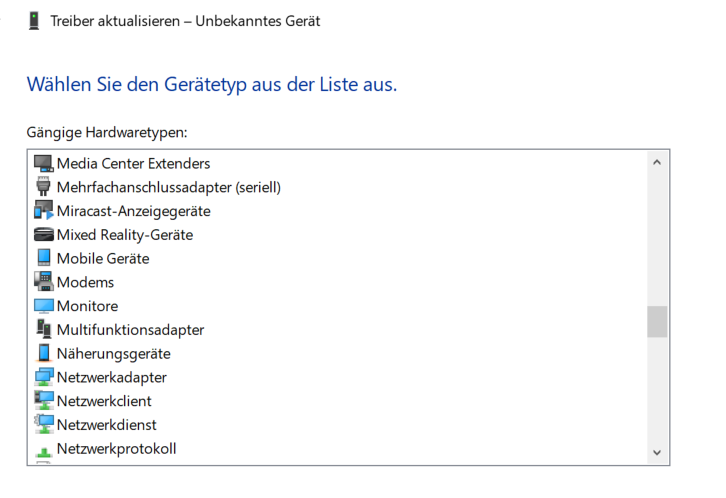
Task: Click the scroll down arrow of list
Action: (x=657, y=453)
